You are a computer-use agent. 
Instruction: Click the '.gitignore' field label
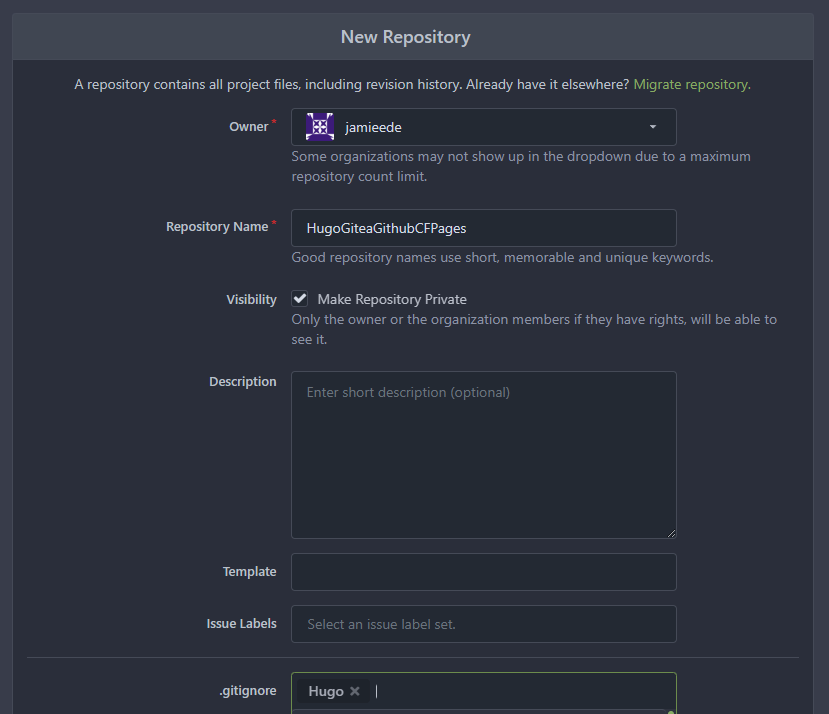pos(248,691)
